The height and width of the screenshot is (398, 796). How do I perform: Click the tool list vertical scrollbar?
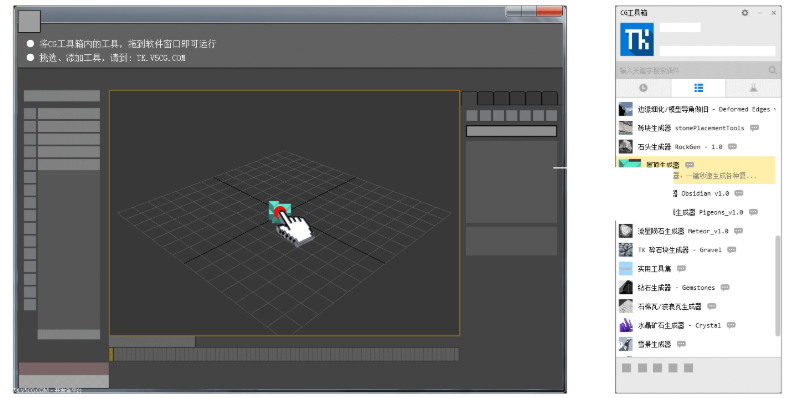pyautogui.click(x=778, y=285)
